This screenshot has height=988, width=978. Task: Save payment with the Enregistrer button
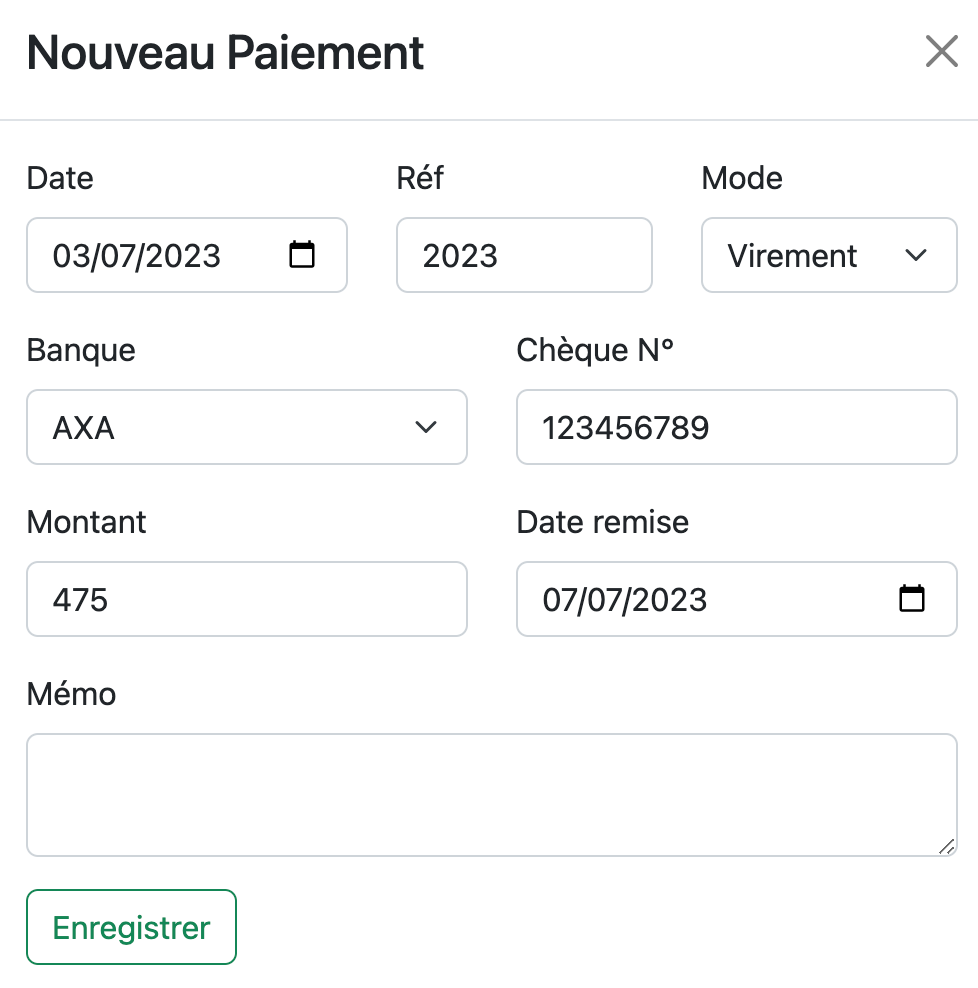point(132,927)
